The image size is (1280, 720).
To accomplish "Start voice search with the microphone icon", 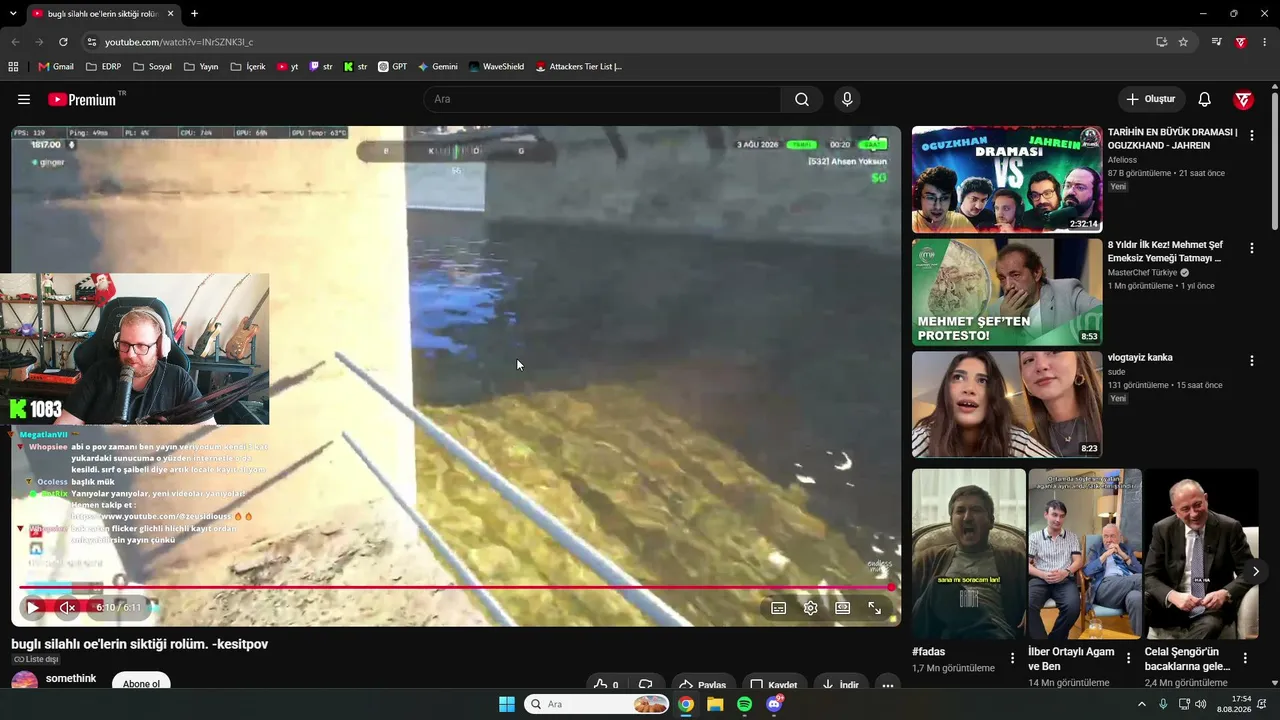I will tap(847, 100).
